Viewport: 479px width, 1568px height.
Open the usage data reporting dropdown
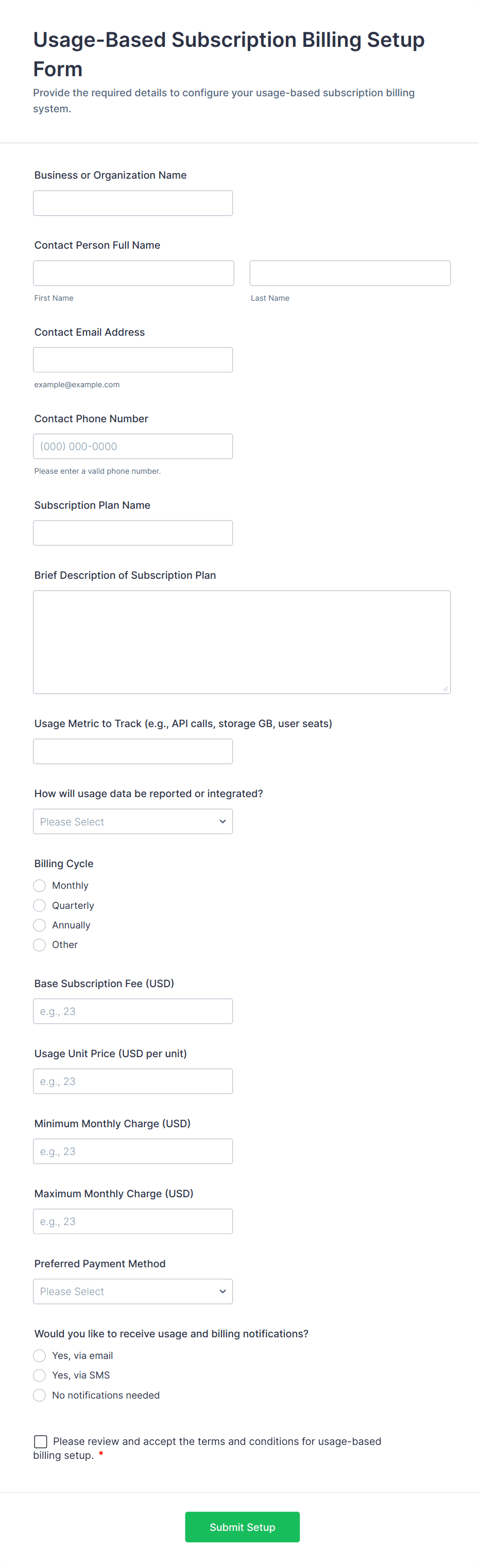tap(133, 822)
